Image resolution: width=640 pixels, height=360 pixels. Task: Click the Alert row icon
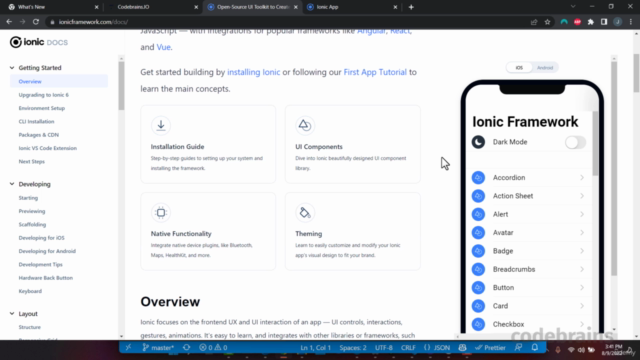(x=478, y=214)
